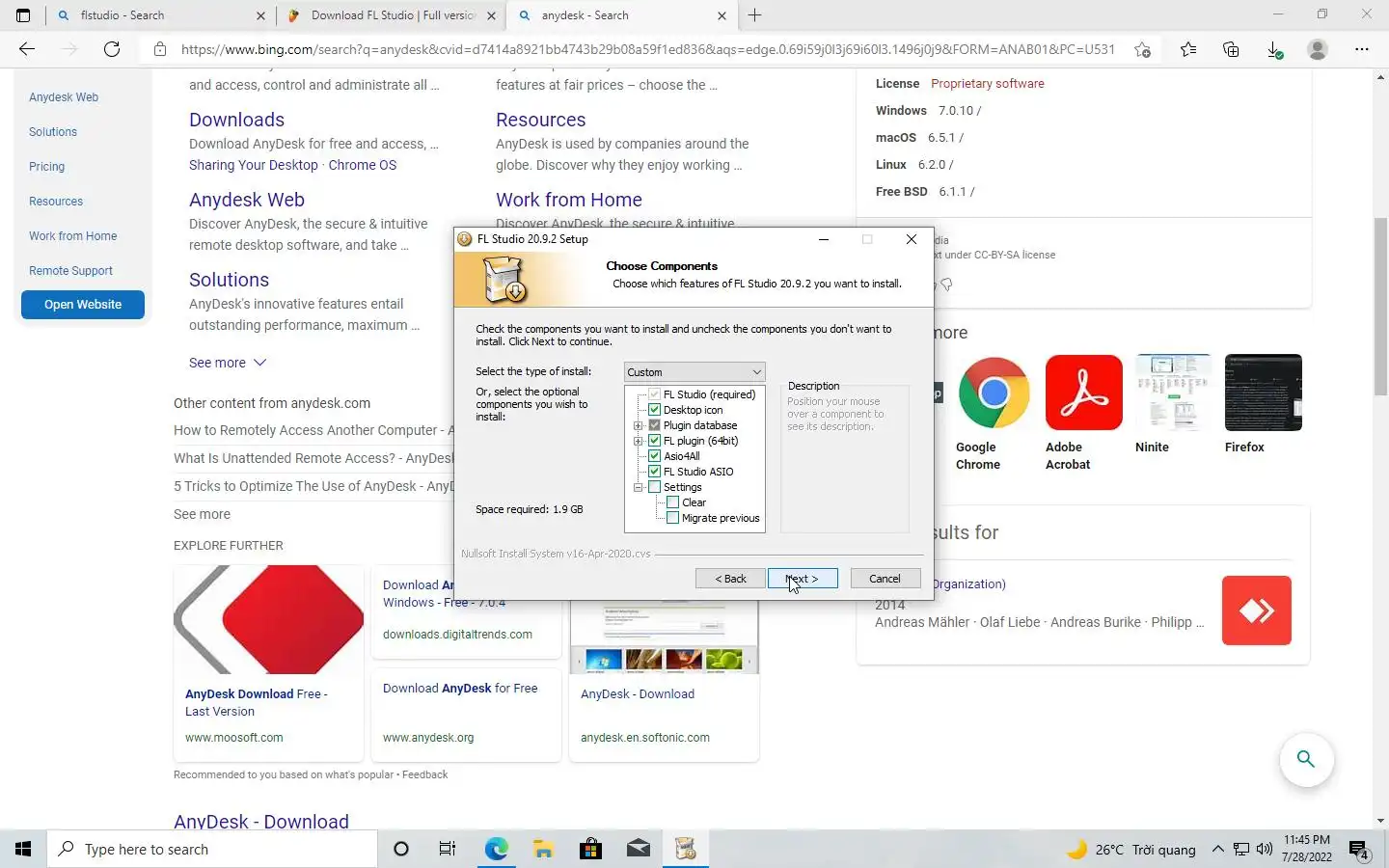
Task: Refresh the current page
Action: pos(112,49)
